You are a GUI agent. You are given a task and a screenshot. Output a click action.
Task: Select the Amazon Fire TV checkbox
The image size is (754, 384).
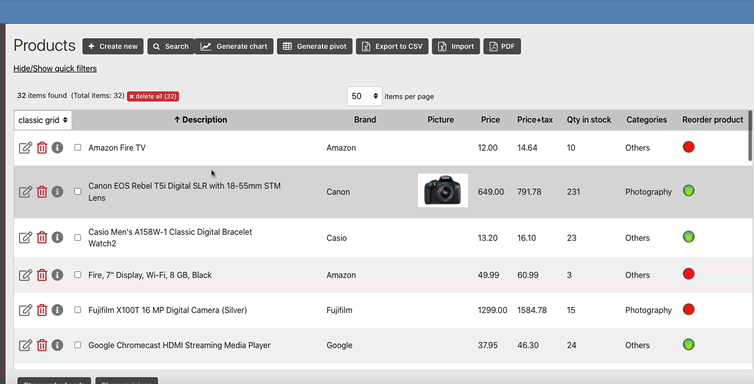[x=77, y=148]
